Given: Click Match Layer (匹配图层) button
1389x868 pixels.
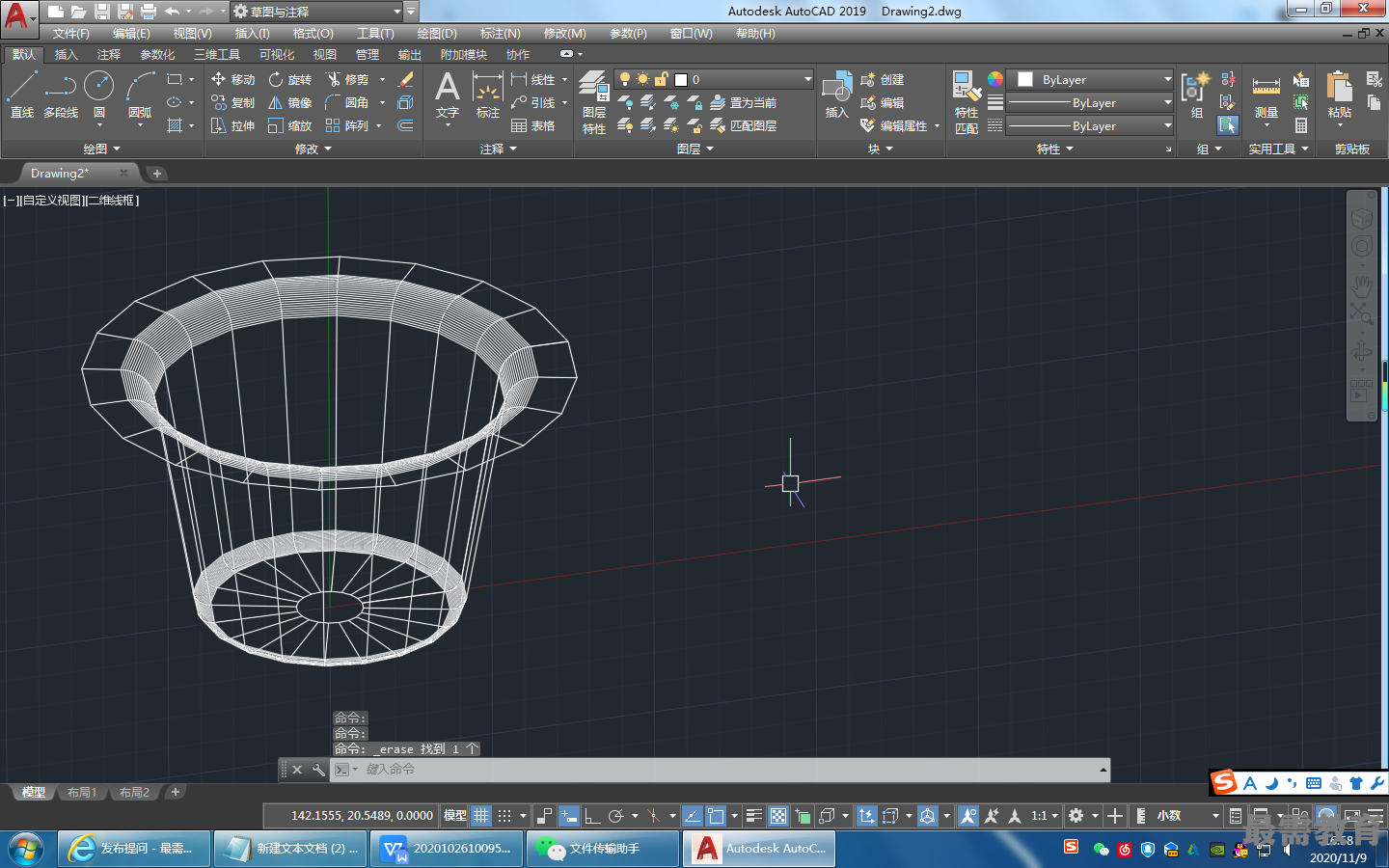Looking at the screenshot, I should [743, 125].
